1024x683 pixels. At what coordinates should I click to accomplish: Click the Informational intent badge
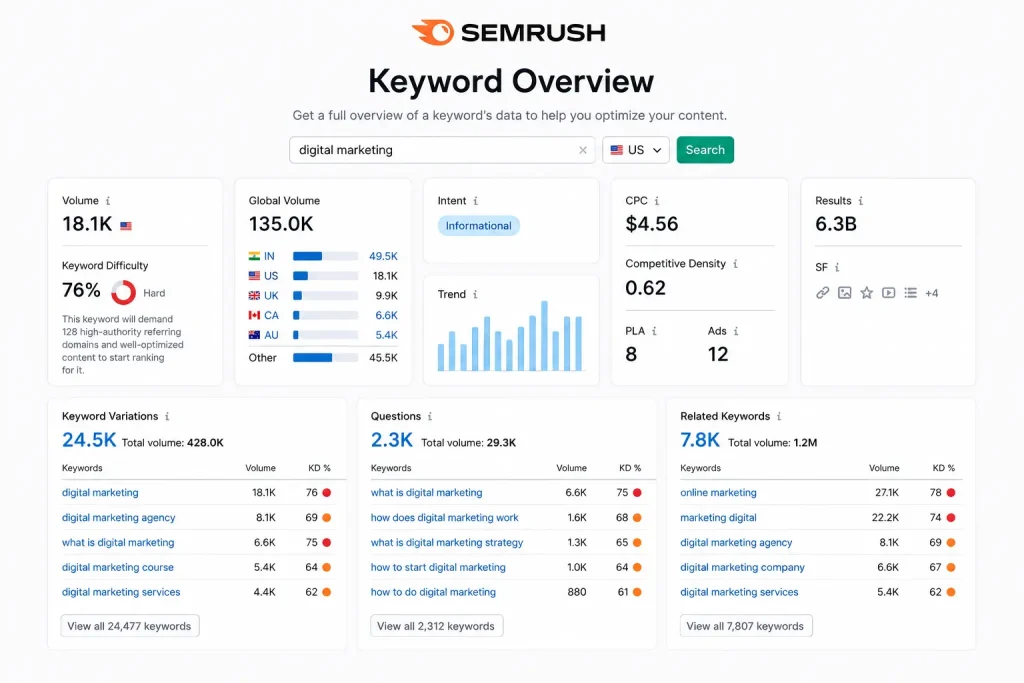(x=479, y=226)
